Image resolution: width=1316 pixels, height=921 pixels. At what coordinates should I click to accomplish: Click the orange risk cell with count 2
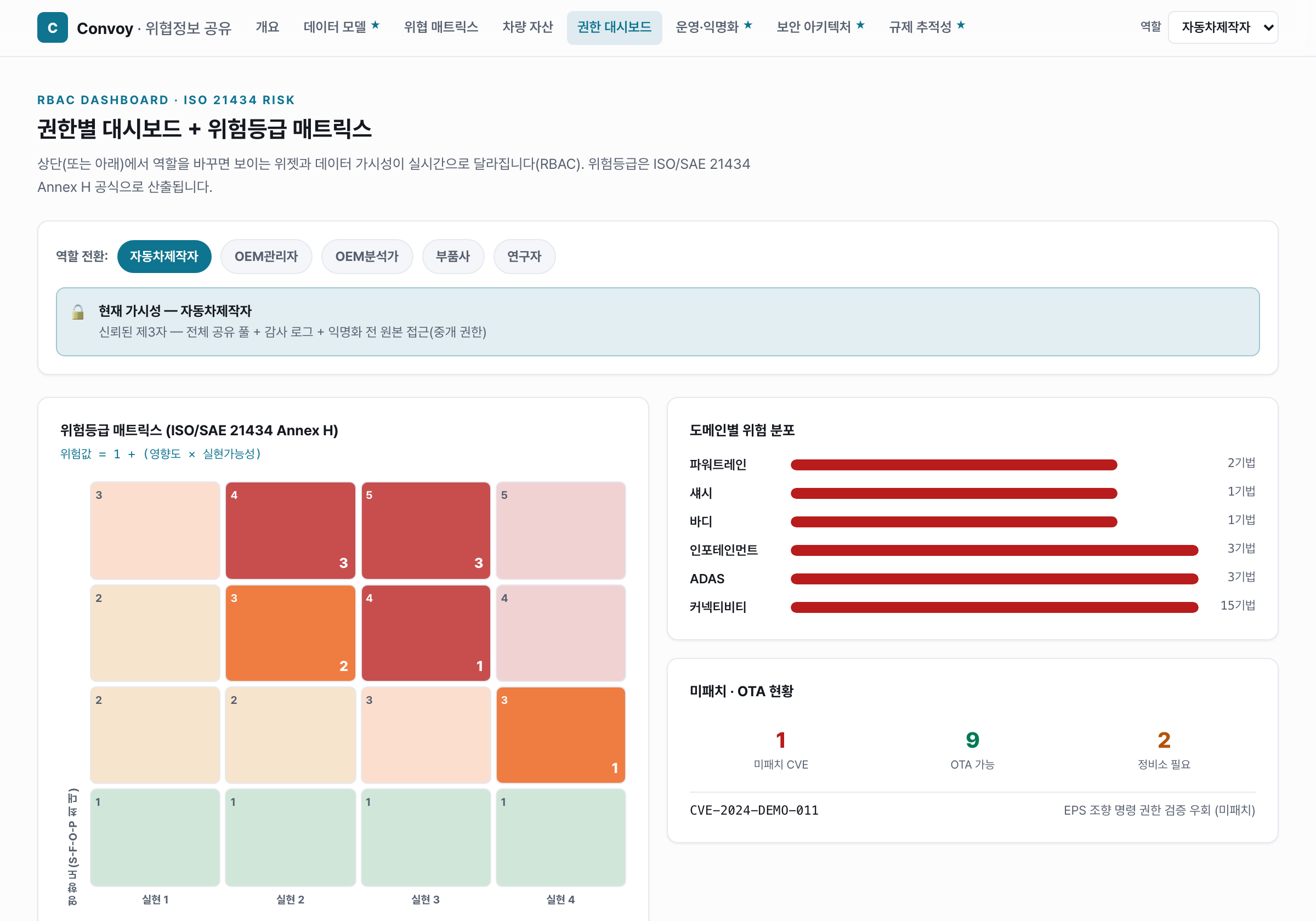[290, 633]
